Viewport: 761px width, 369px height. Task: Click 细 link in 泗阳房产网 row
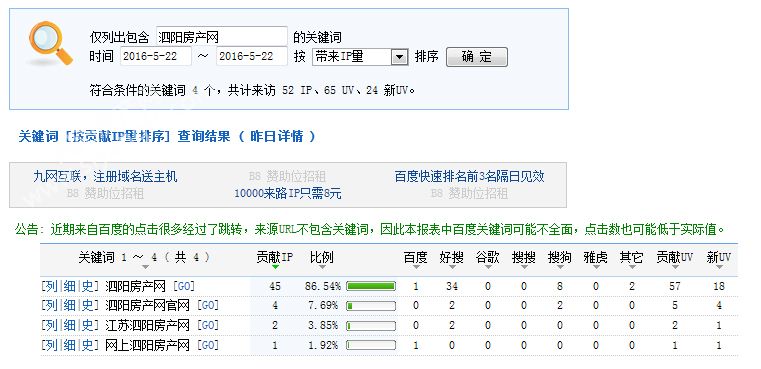[x=69, y=286]
